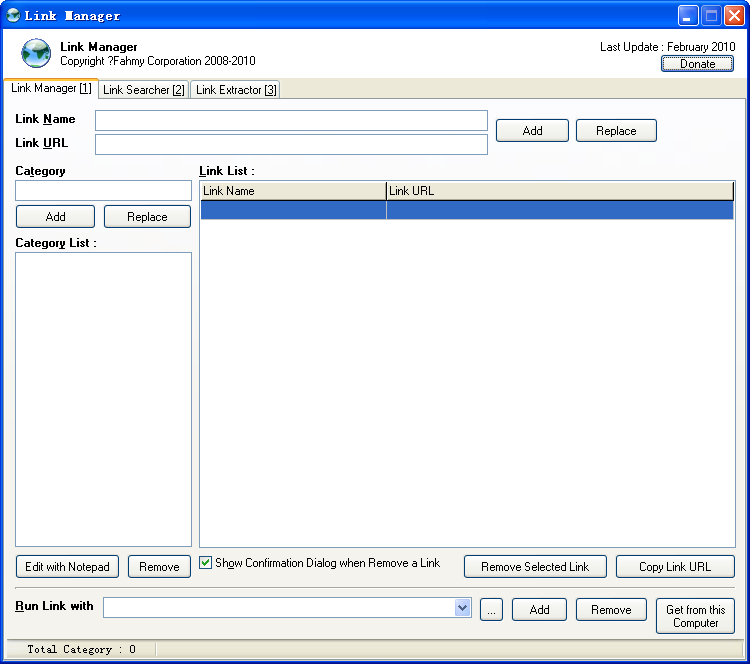Click the Link URL column header
Viewport: 750px width, 664px height.
point(560,191)
